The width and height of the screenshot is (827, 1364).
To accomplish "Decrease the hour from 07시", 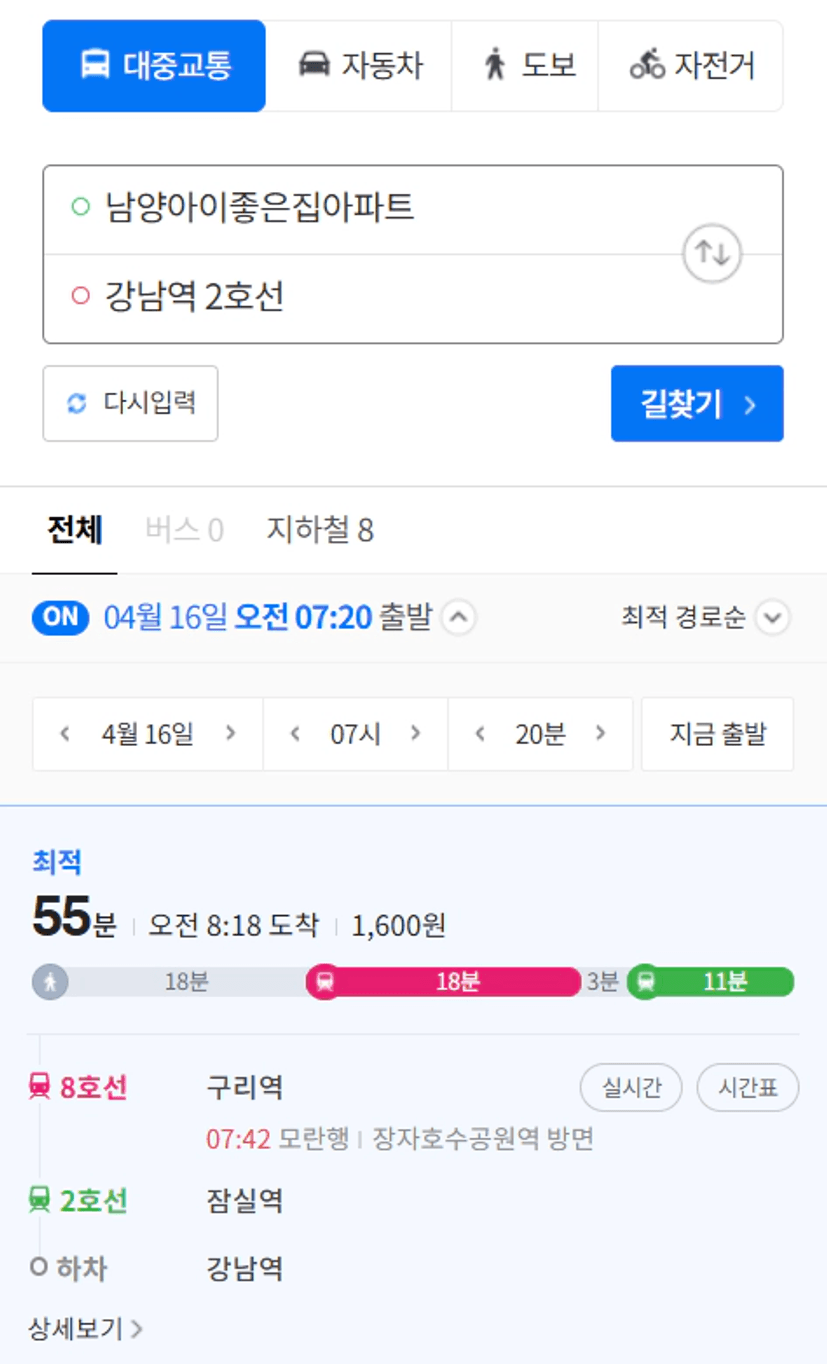I will point(295,734).
